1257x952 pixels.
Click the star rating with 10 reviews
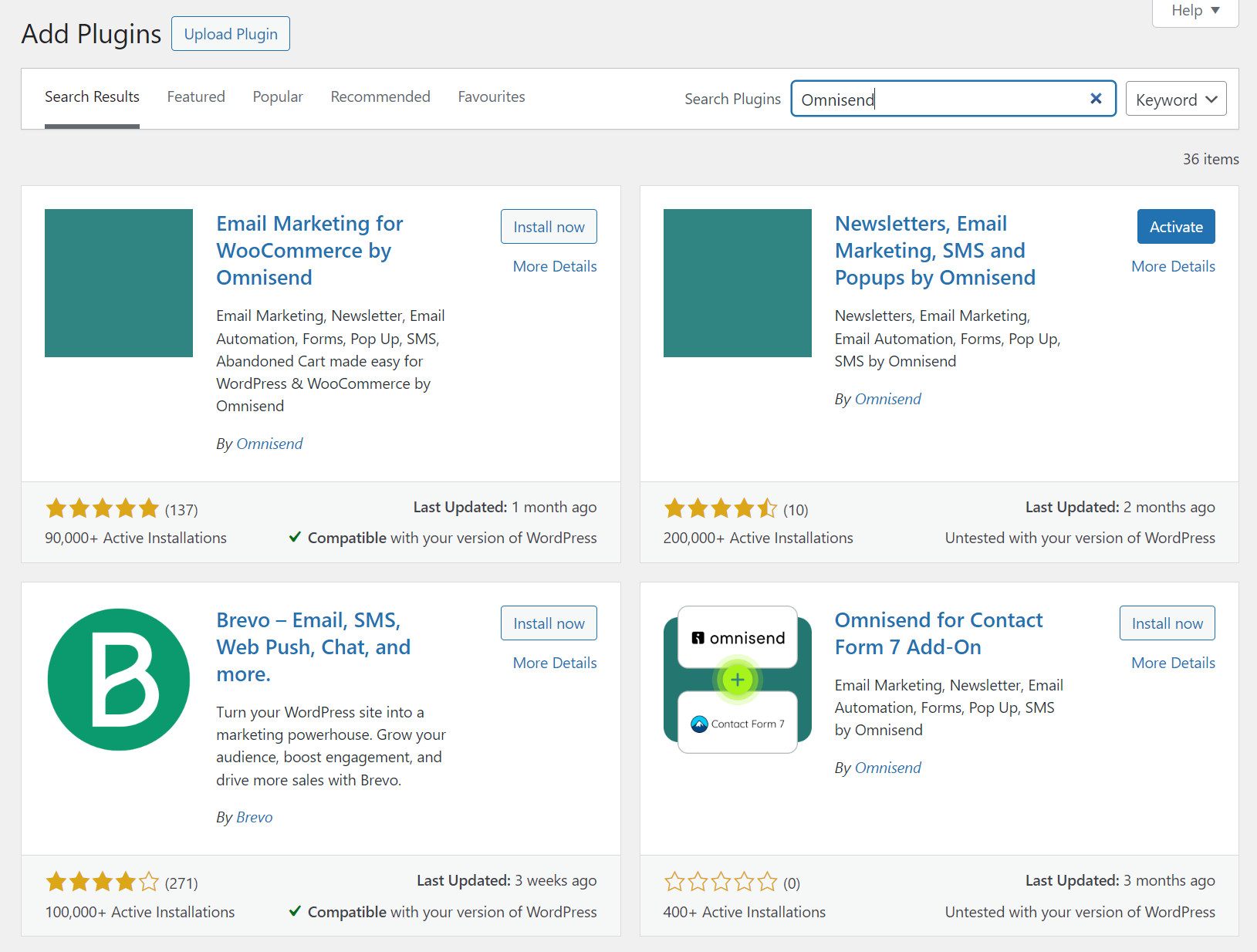coord(721,508)
